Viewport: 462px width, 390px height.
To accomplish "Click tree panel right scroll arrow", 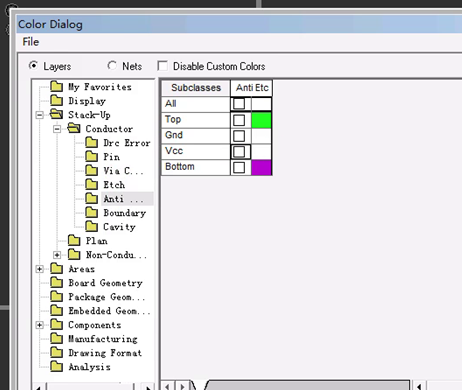I will [x=148, y=387].
